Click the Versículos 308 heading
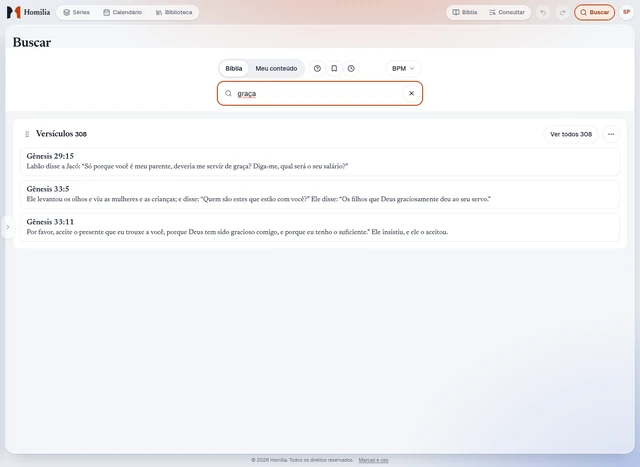Screen dimensions: 640x467 (x=61, y=134)
